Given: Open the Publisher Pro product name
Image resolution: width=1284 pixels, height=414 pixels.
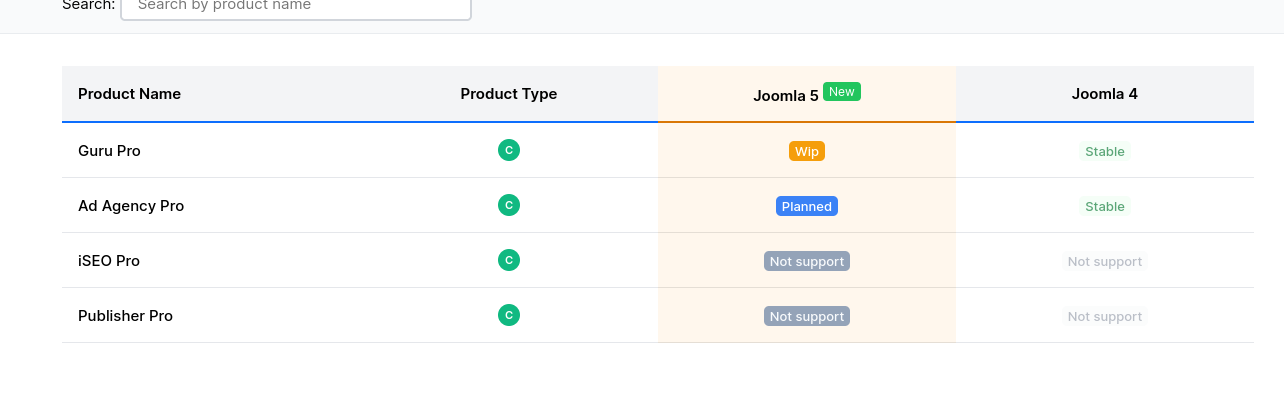Looking at the screenshot, I should pyautogui.click(x=125, y=316).
